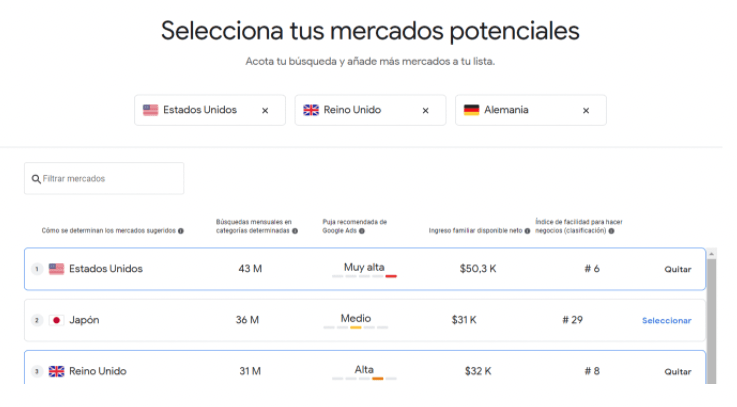
Task: Open info icon for suggested markets explanation
Action: (181, 231)
